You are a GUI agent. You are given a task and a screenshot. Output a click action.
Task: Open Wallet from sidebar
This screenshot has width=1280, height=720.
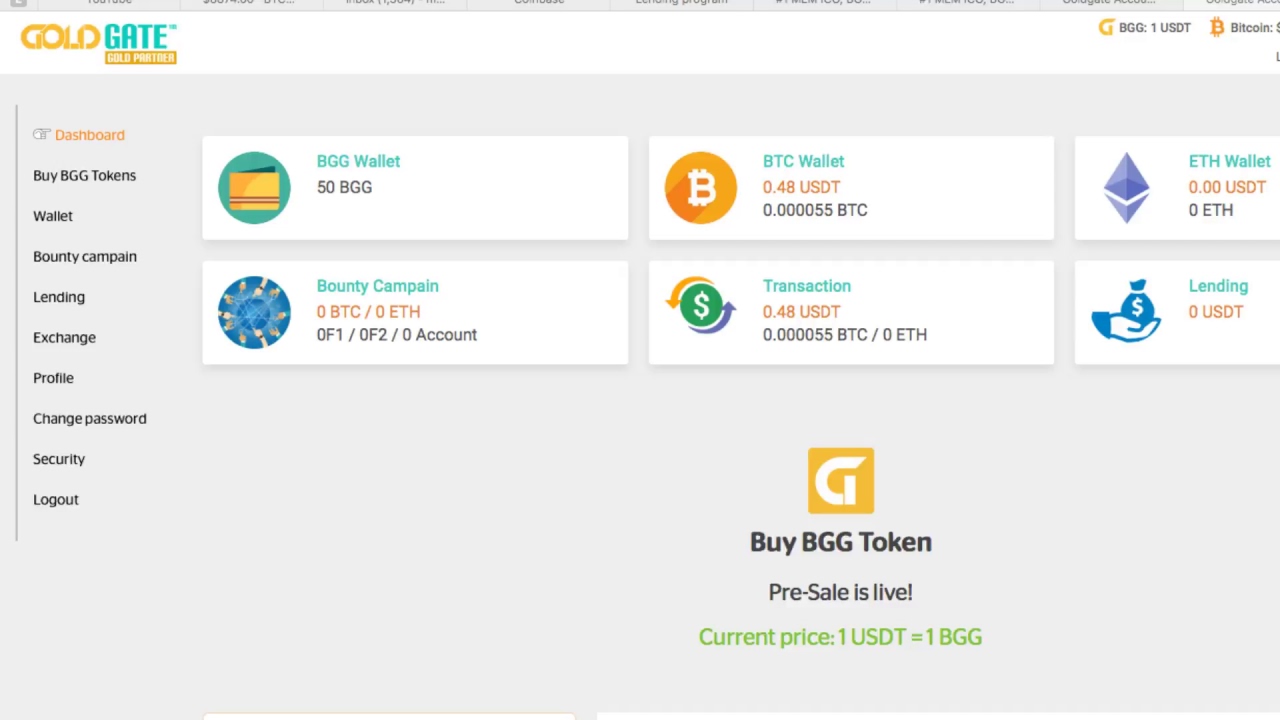tap(53, 216)
